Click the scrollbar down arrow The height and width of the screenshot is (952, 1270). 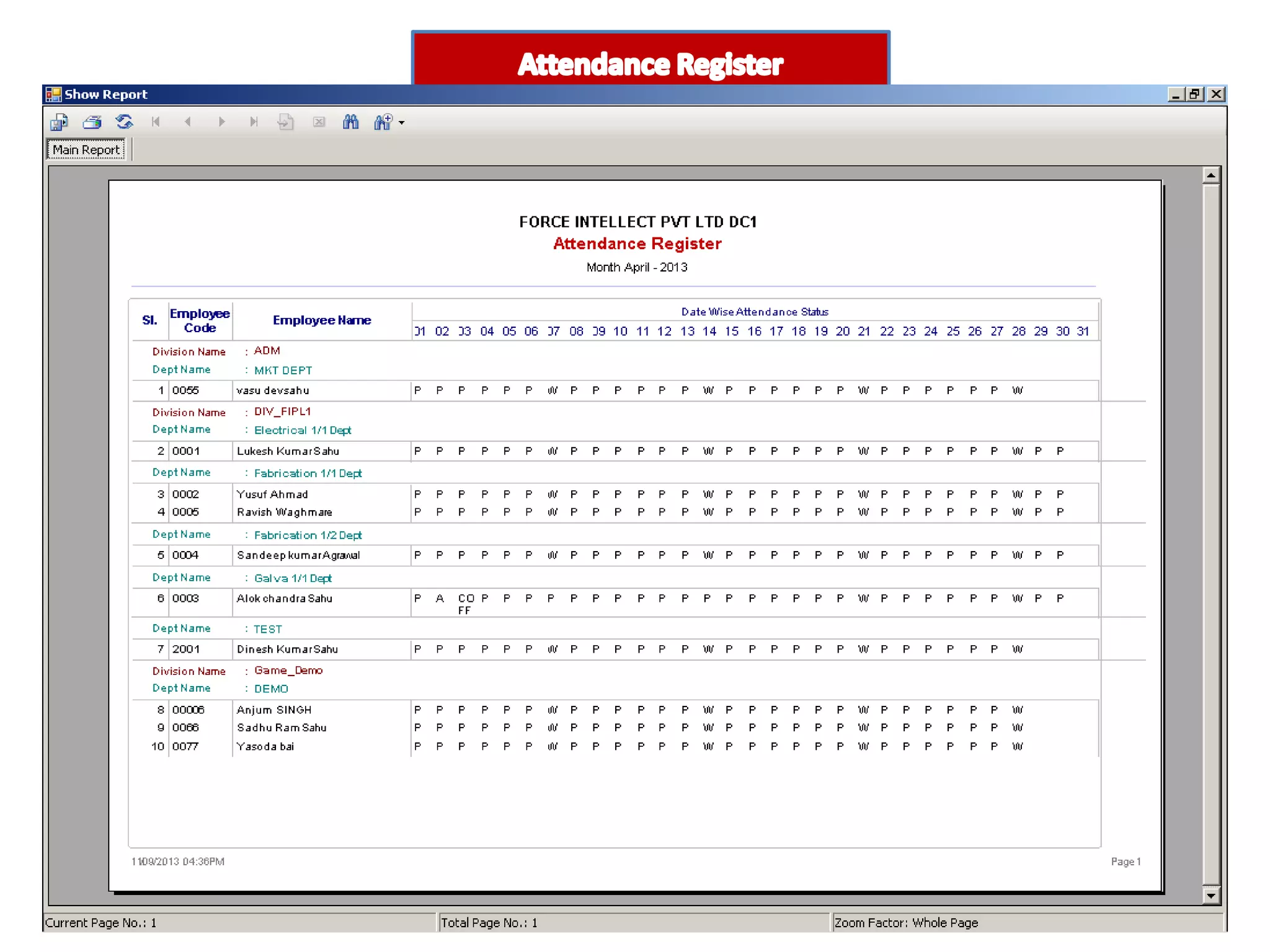[1210, 896]
